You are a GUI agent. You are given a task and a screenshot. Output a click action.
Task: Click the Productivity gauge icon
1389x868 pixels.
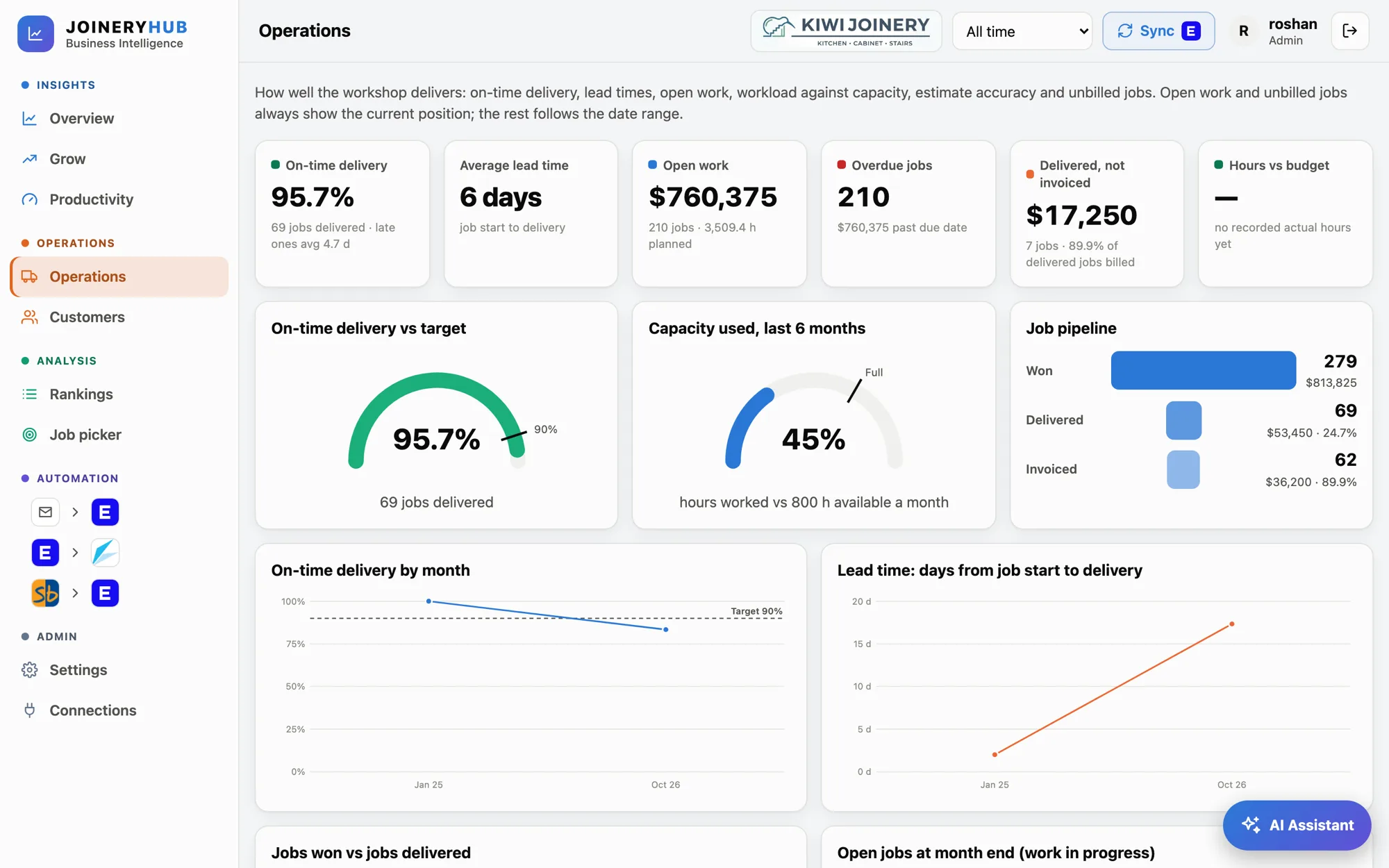[29, 200]
